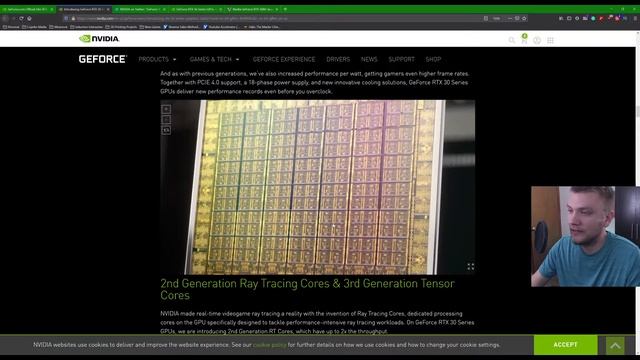Switch to the Verge Nvidia GeForce RTX tab
640x360 pixels.
[253, 9]
